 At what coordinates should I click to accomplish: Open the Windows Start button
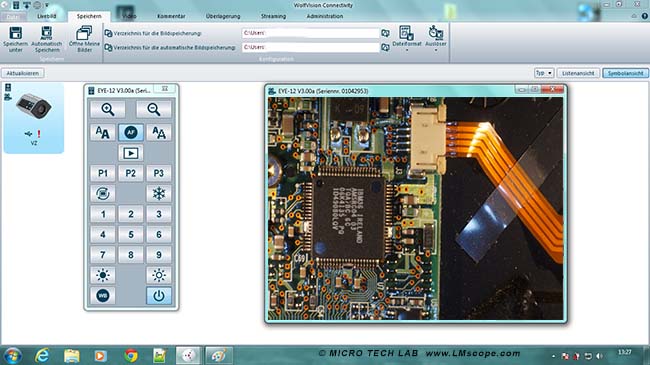point(12,356)
